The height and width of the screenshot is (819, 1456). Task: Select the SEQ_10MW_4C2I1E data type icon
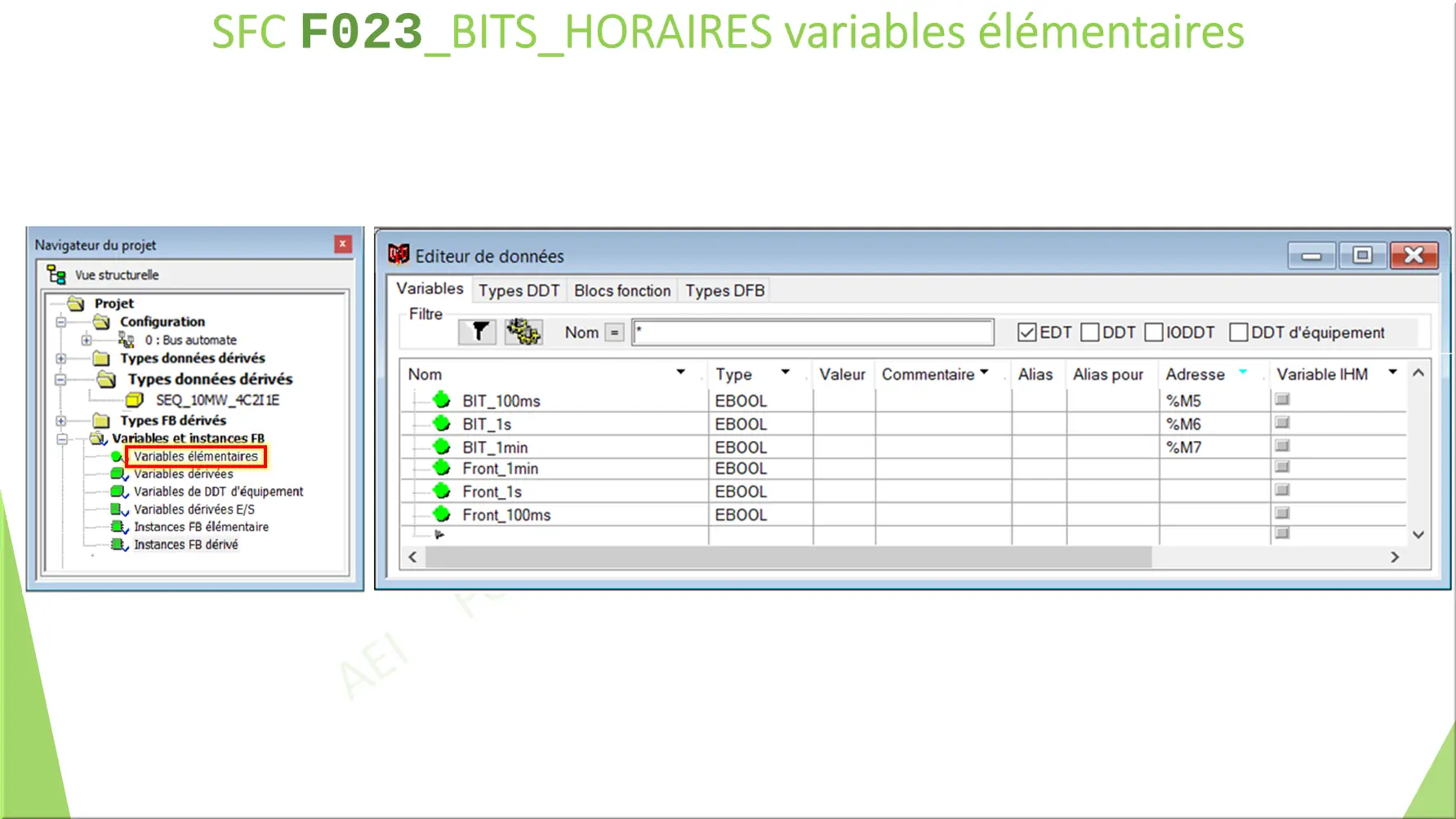click(x=136, y=401)
